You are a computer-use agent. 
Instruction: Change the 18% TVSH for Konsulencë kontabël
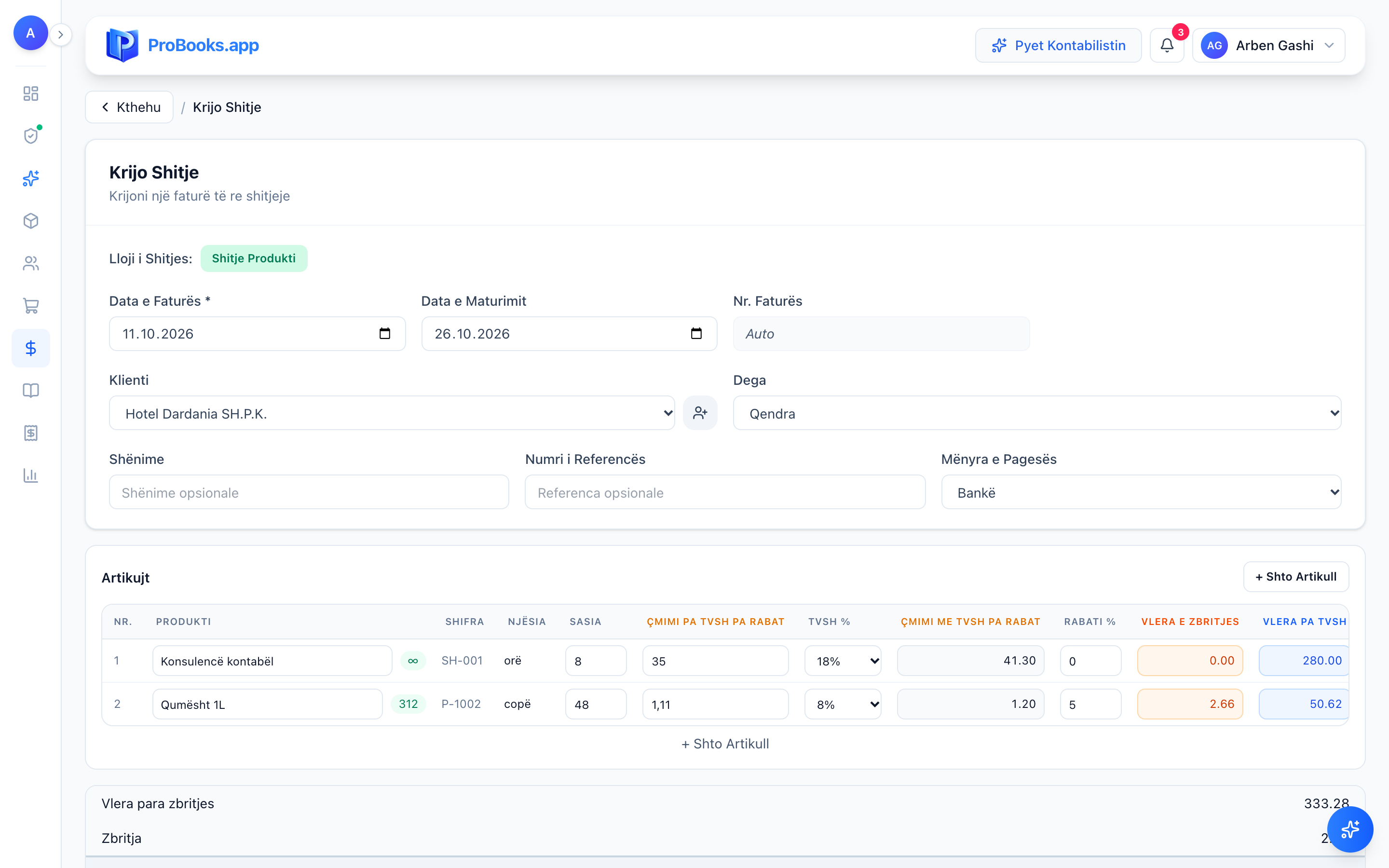tap(843, 661)
